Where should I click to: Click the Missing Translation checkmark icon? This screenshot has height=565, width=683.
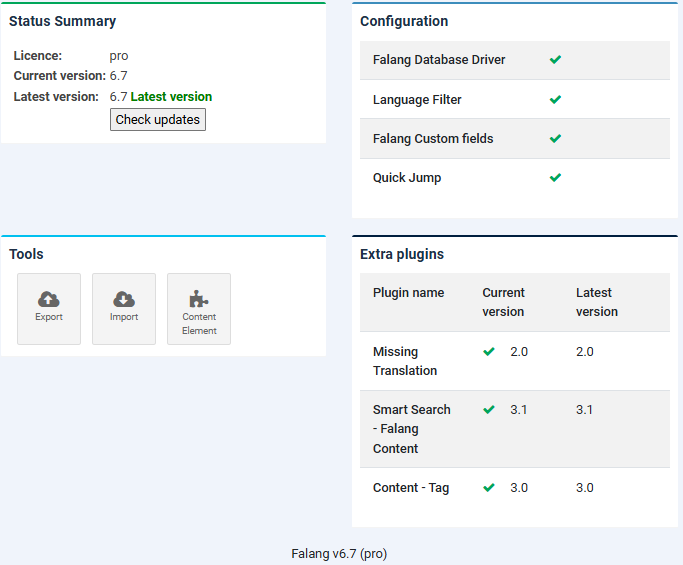click(489, 352)
